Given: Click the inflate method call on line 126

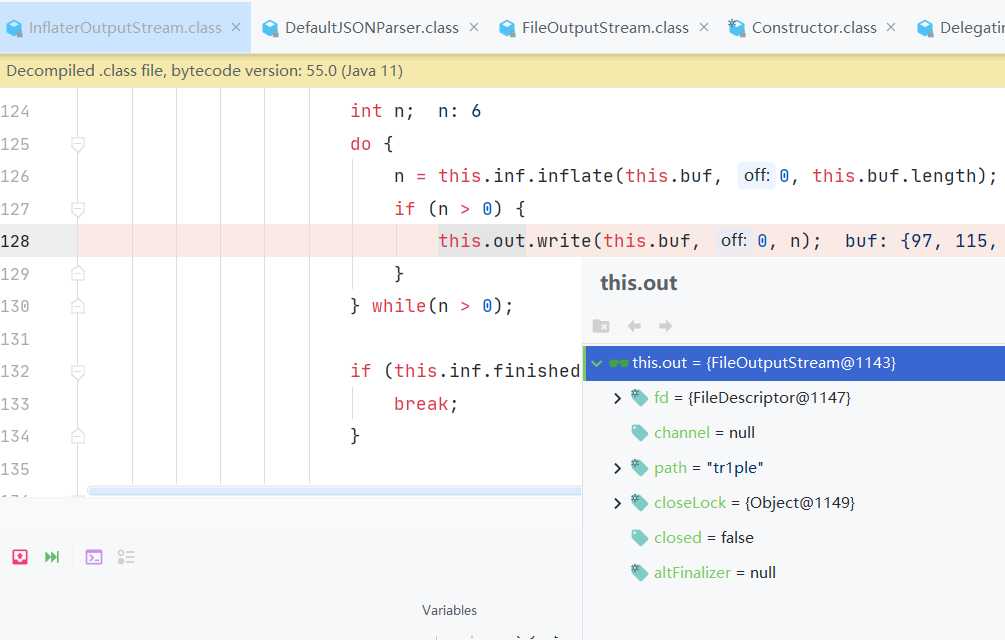Looking at the screenshot, I should tap(574, 176).
